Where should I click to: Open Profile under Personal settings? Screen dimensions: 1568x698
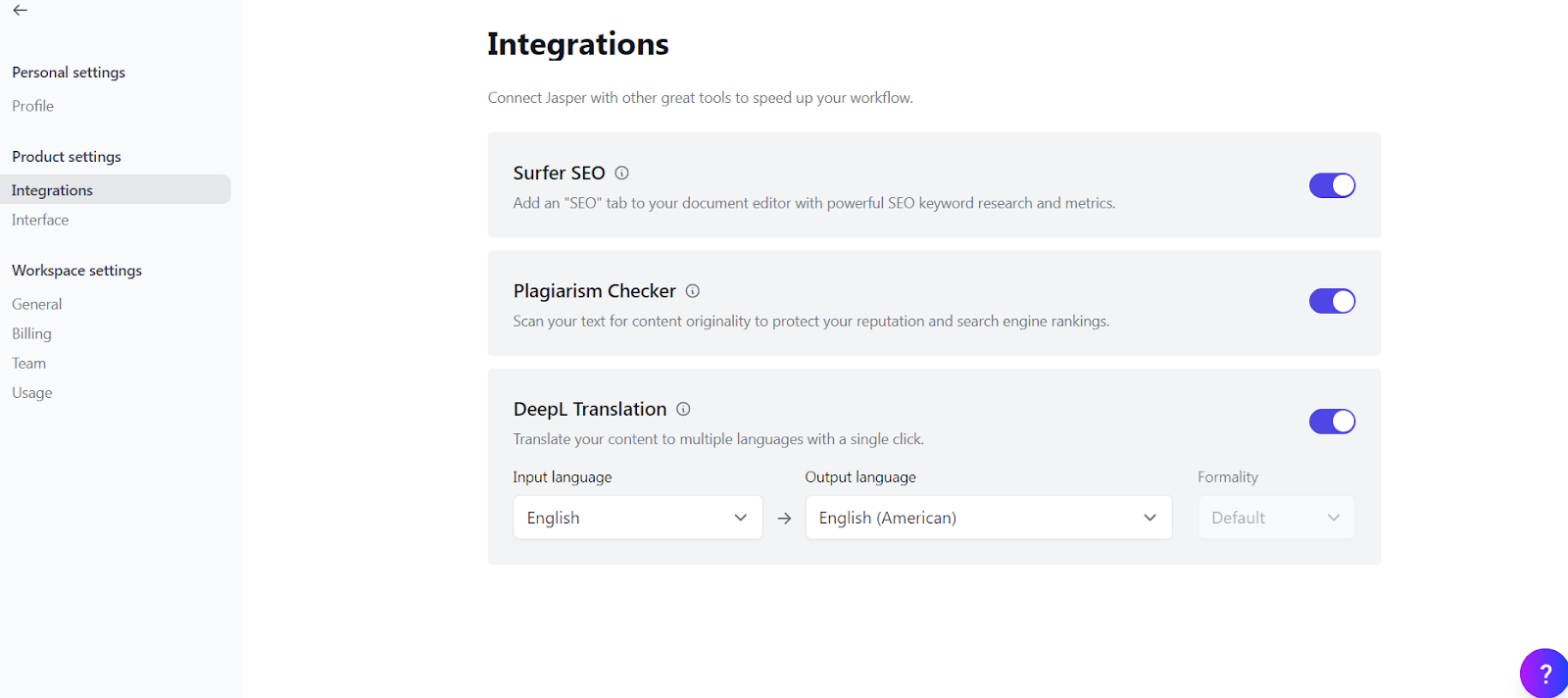coord(33,106)
